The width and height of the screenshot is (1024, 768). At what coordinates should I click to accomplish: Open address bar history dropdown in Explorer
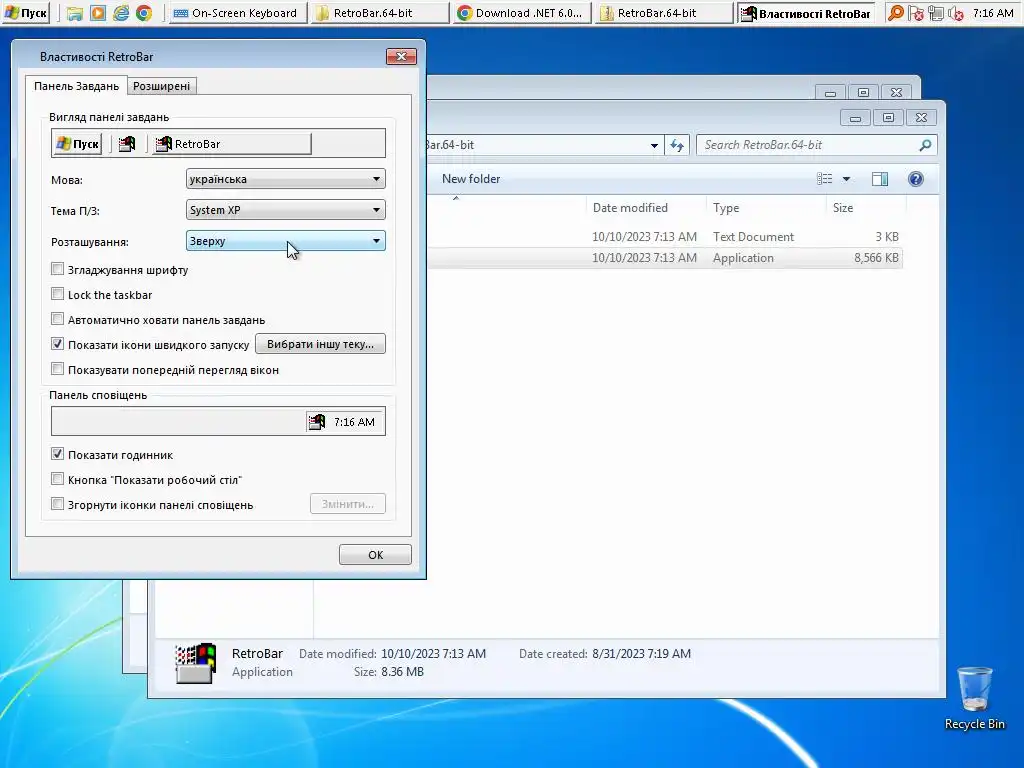coord(654,145)
